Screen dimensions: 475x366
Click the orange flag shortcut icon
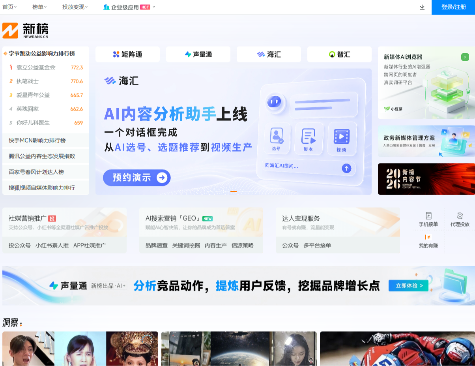coord(428,237)
